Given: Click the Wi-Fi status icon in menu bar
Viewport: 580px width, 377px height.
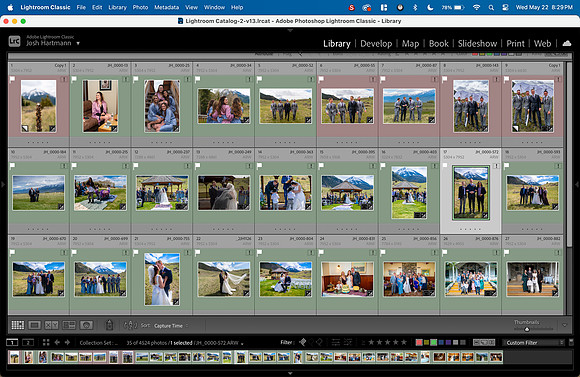Looking at the screenshot, I should click(476, 7).
